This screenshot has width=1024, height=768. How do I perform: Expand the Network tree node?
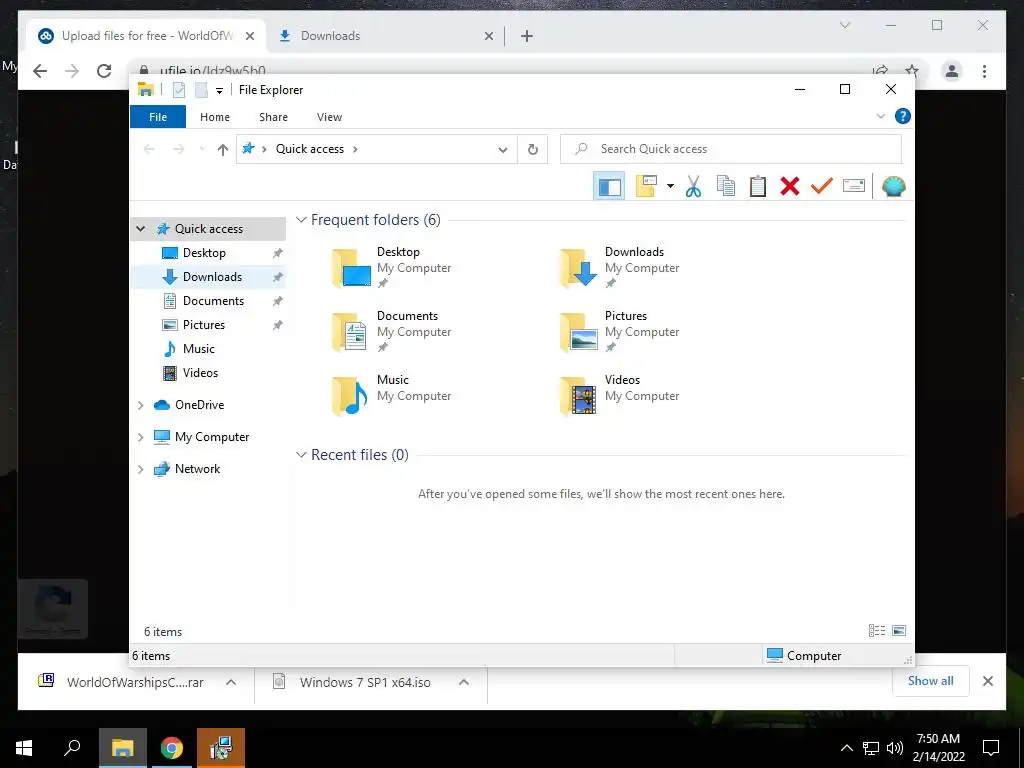tap(140, 469)
